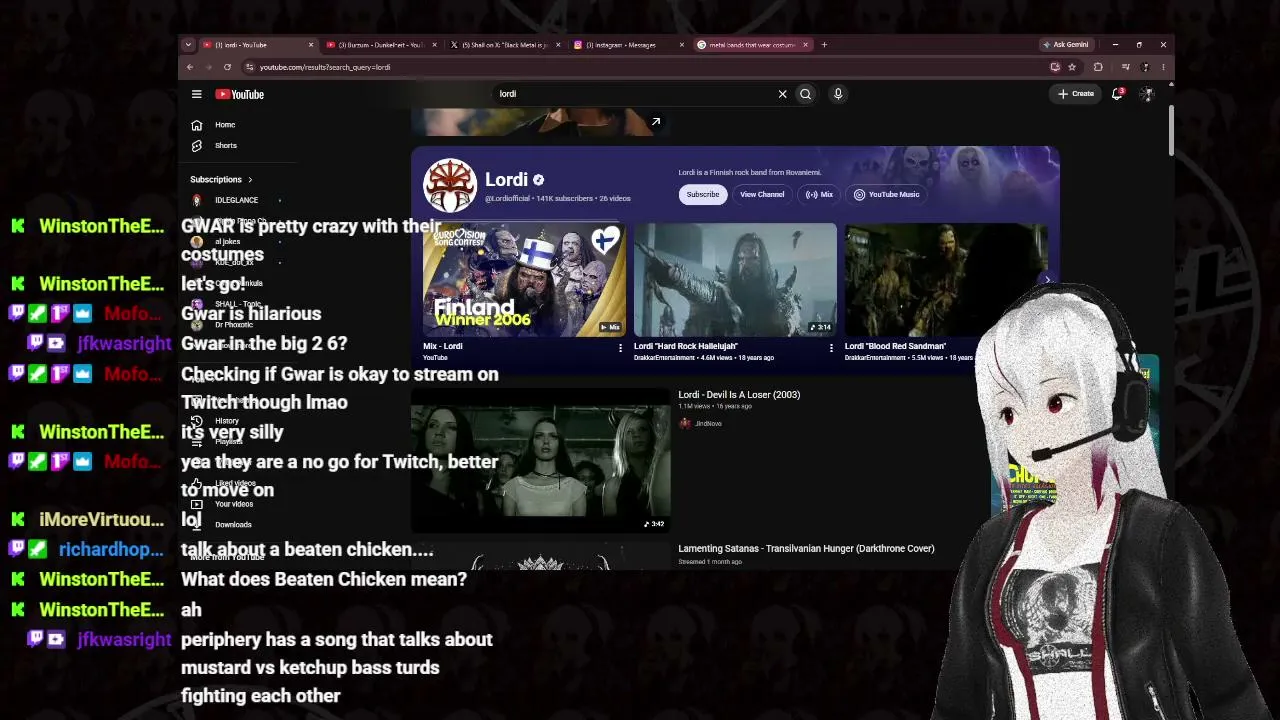This screenshot has width=1280, height=720.
Task: Bookmark this page with the star
Action: (1072, 67)
